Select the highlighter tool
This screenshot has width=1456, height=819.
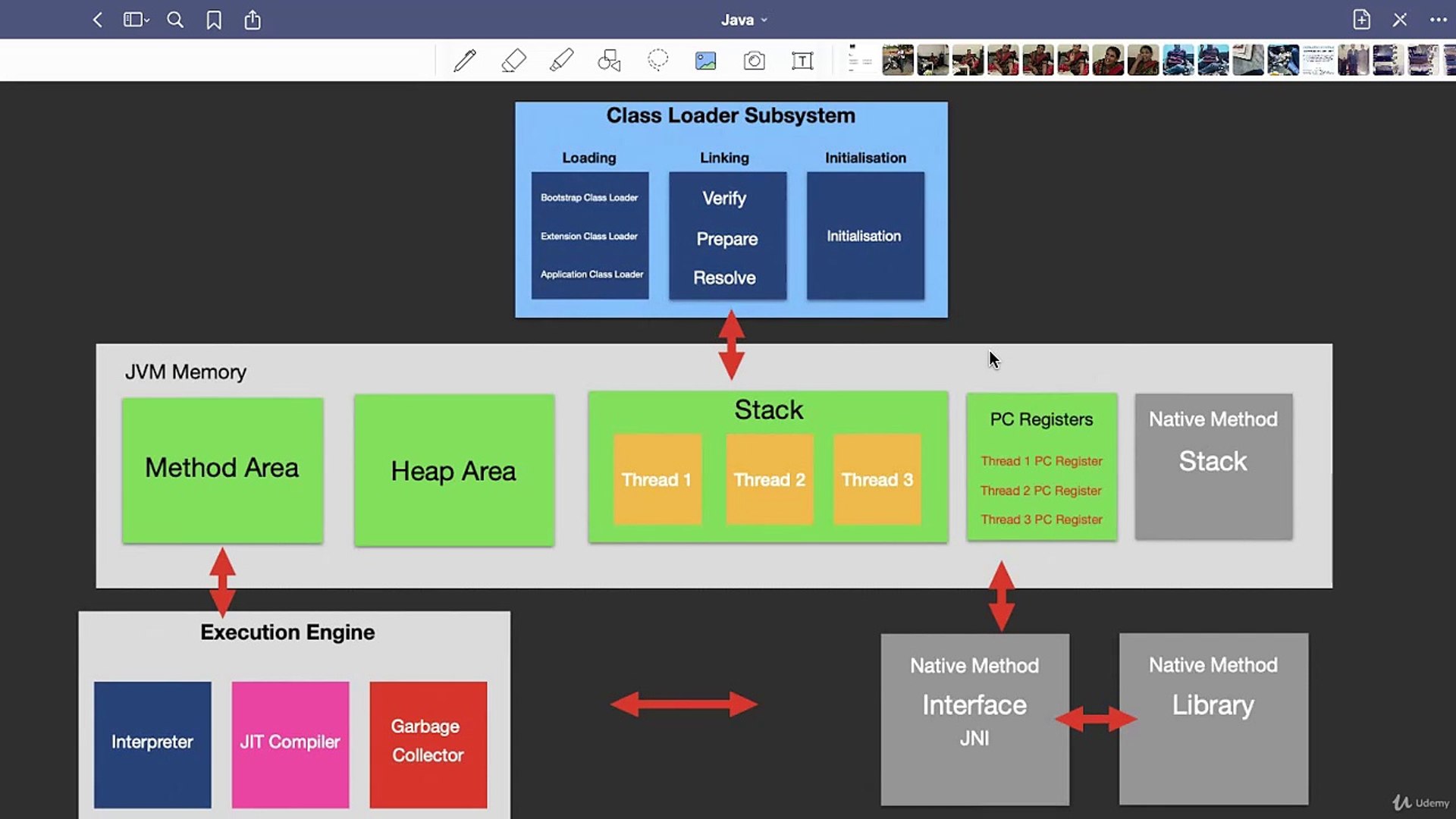pyautogui.click(x=561, y=61)
